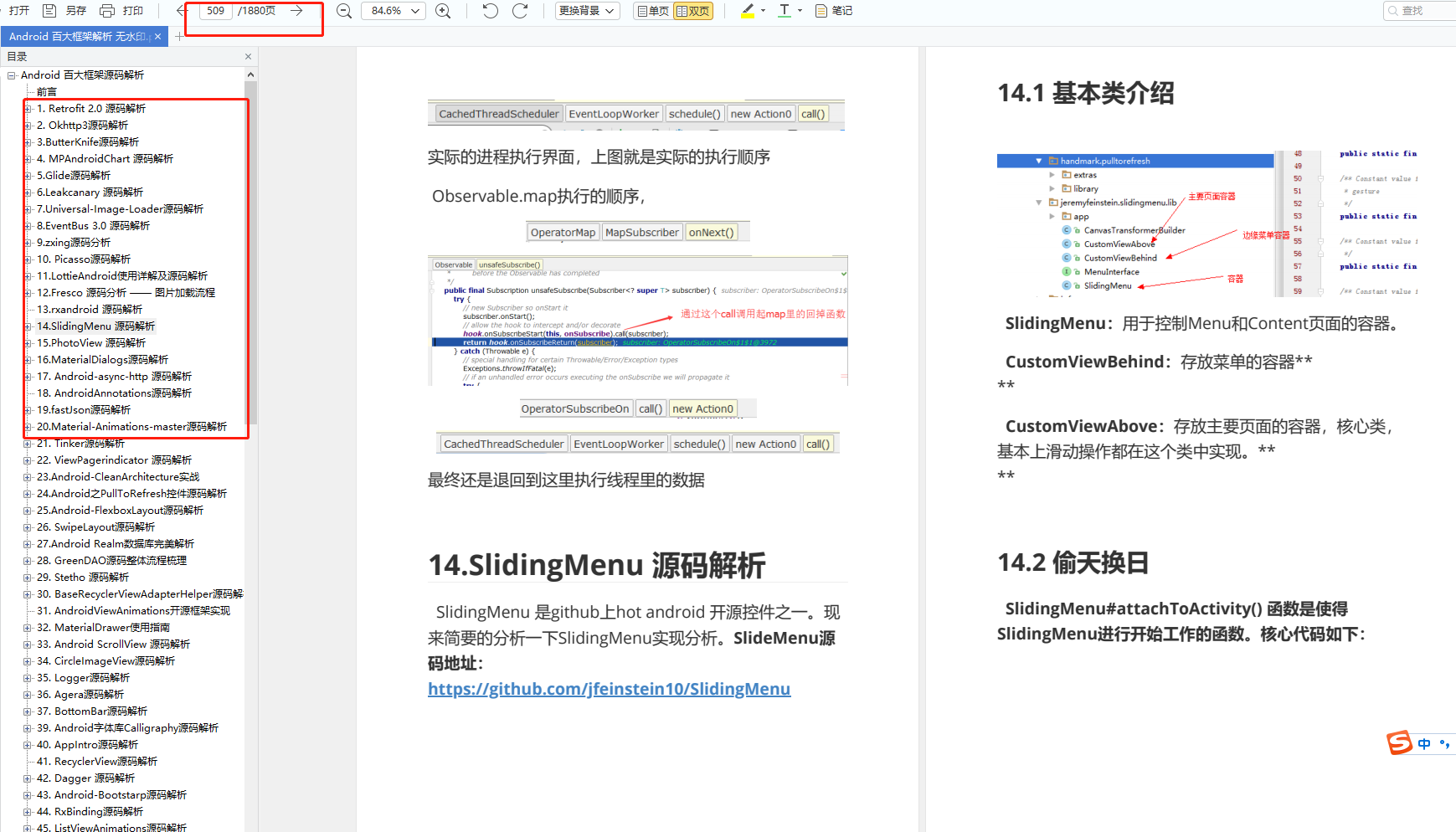Open the 更换背景 background dropdown
Screen dimensions: 1456x832
pyautogui.click(x=587, y=11)
